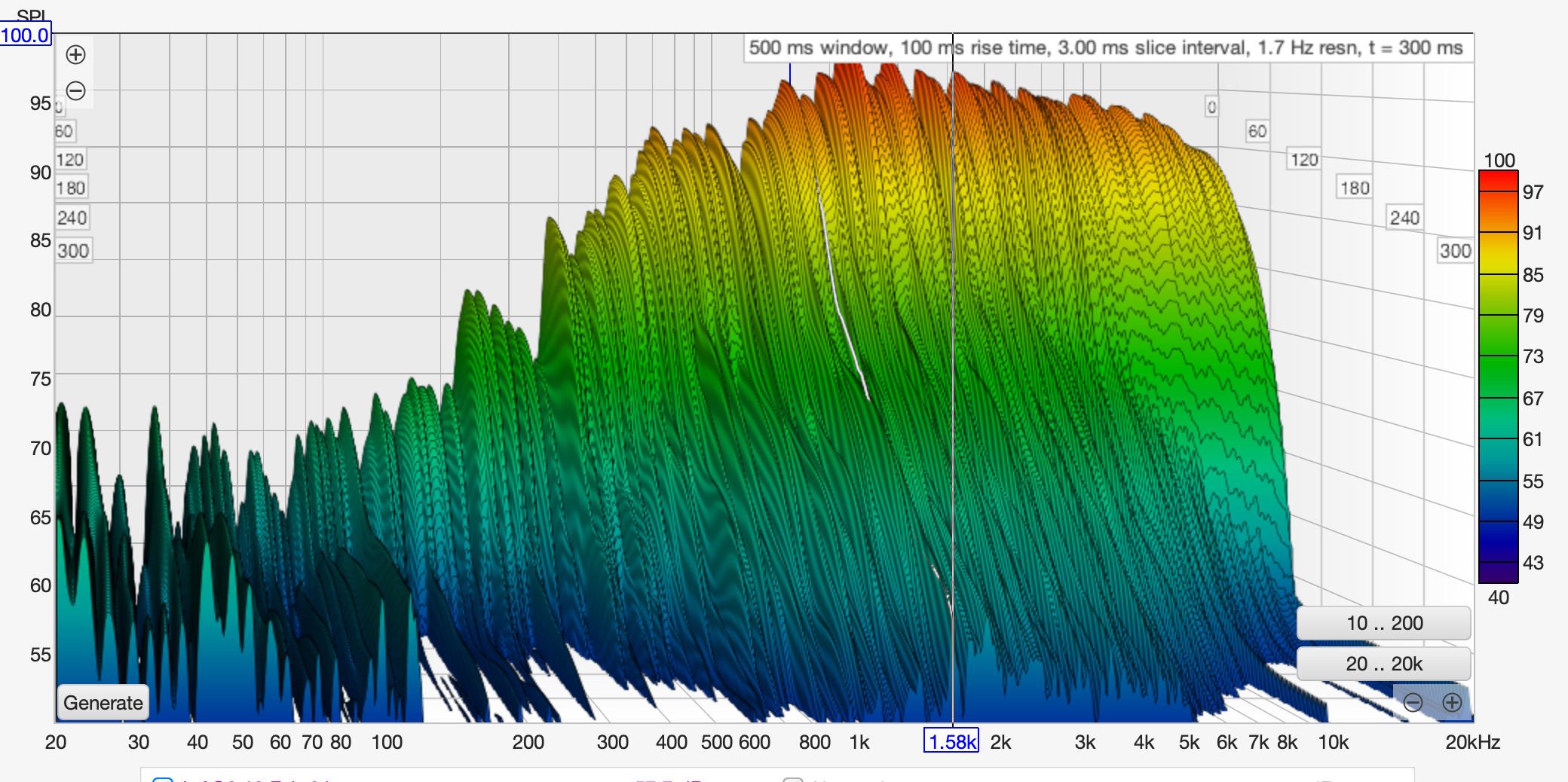Set frequency range to 10 .. 200

(1384, 623)
